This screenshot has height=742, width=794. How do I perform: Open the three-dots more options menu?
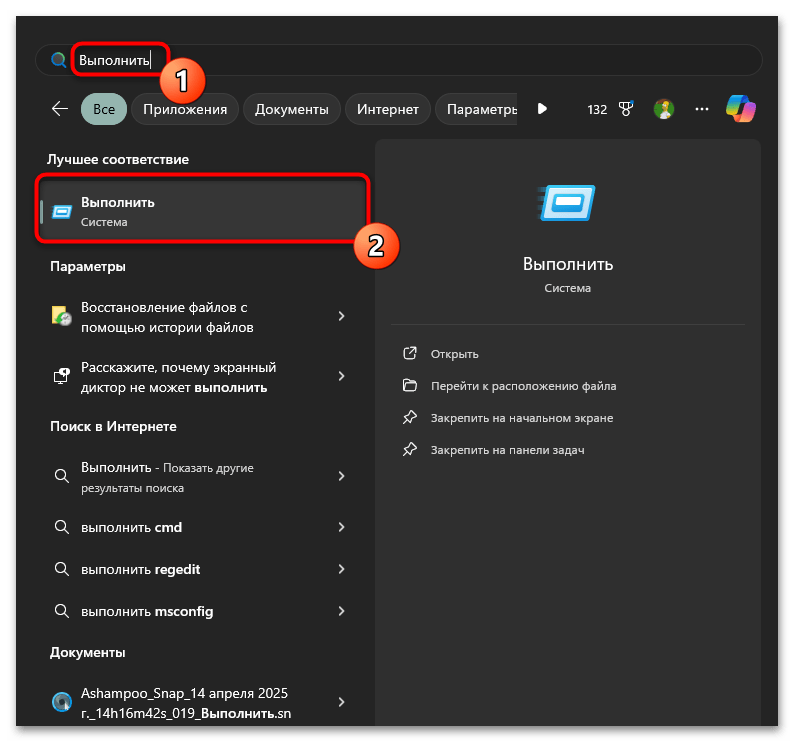pos(701,109)
